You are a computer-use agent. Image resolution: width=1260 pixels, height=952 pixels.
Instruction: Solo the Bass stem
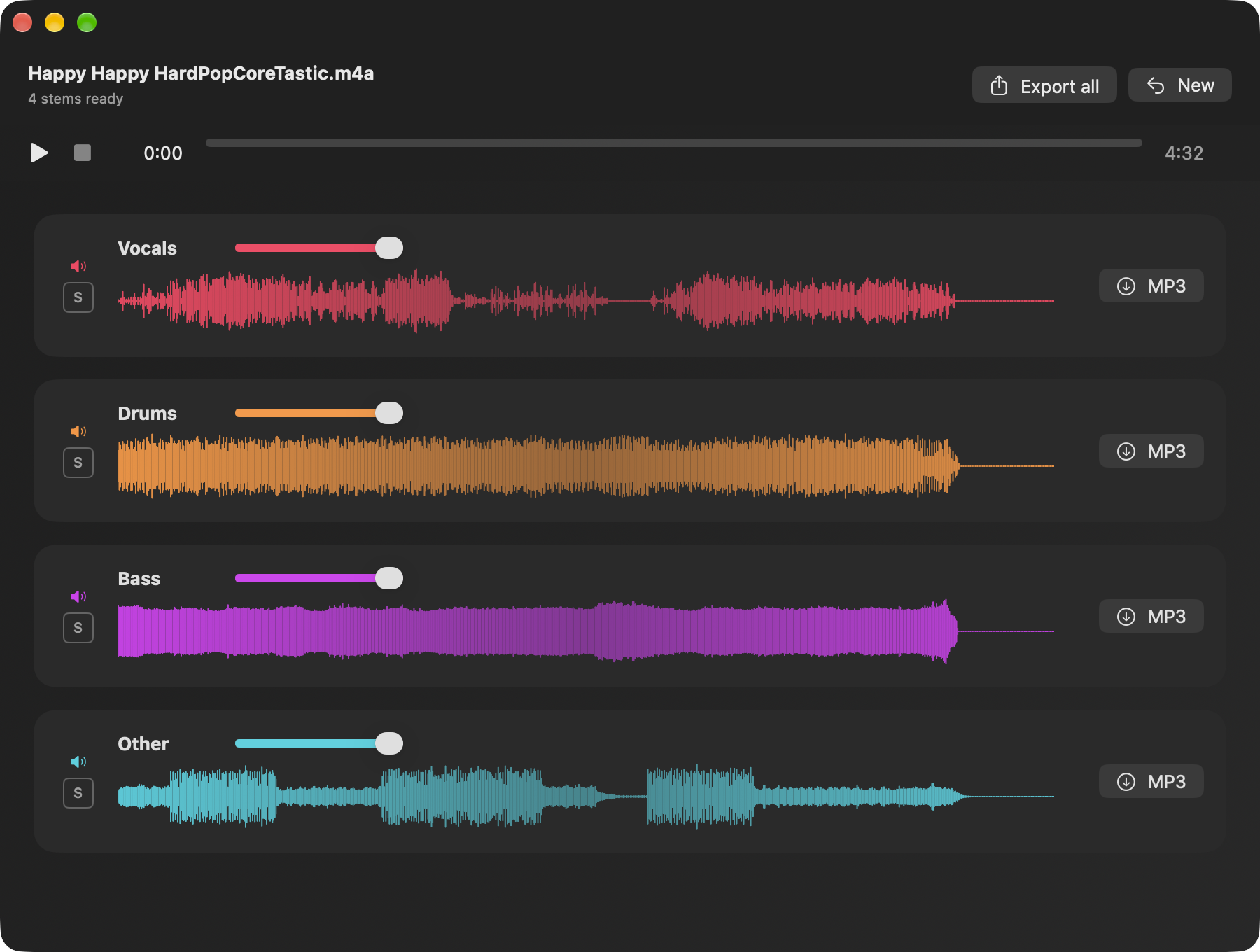(x=78, y=628)
